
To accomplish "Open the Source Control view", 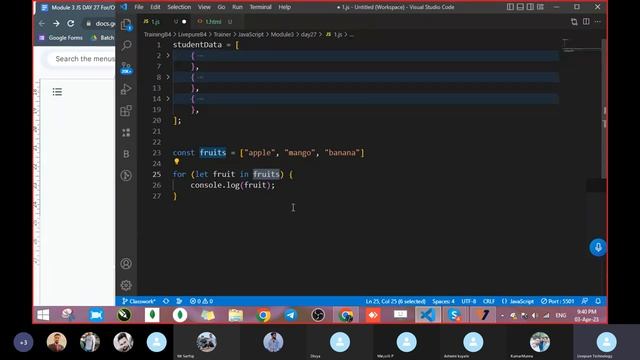I will (x=126, y=68).
